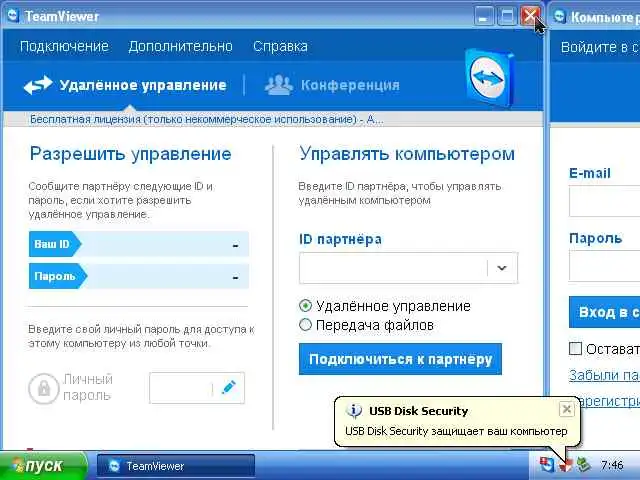
Task: Click Подключиться к партнёру button
Action: tap(400, 359)
